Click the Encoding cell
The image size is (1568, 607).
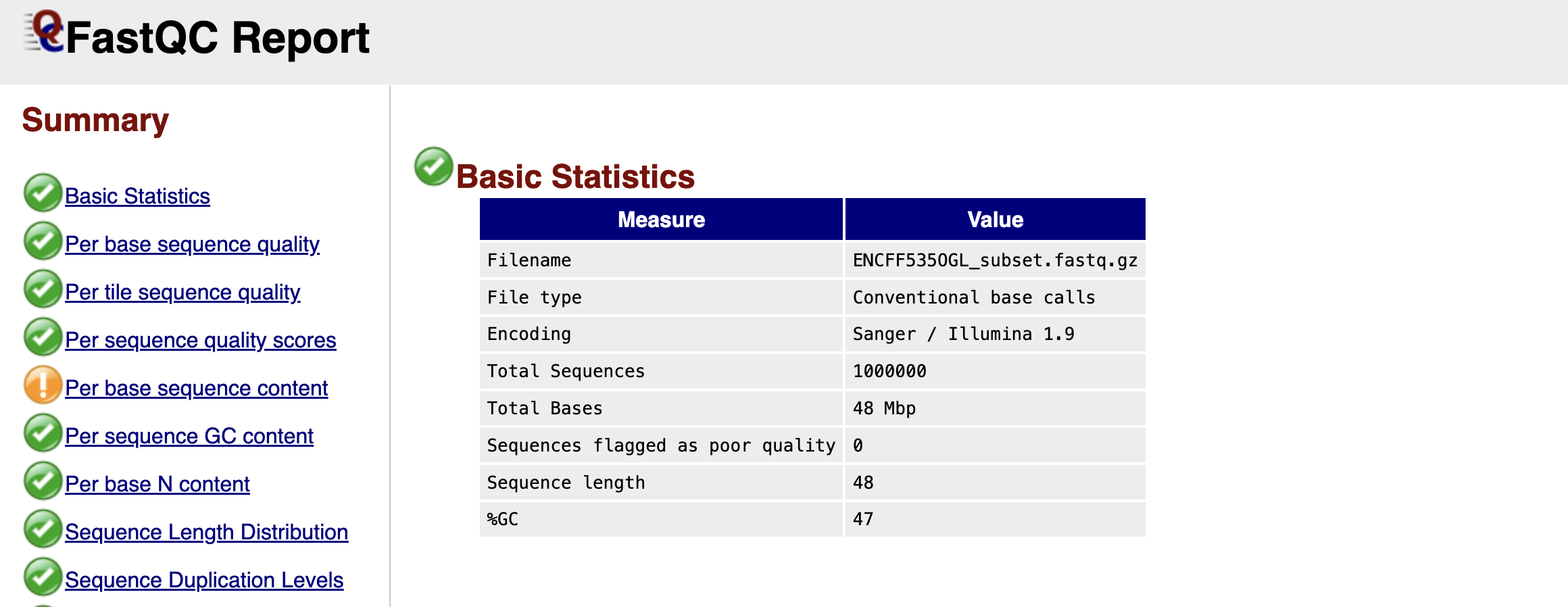coord(661,334)
